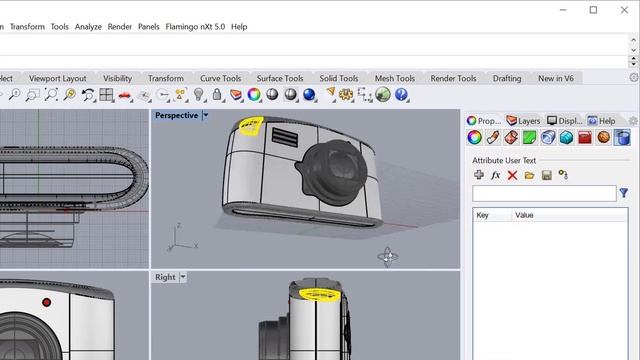
Task: Open the Transform menu
Action: (x=27, y=27)
